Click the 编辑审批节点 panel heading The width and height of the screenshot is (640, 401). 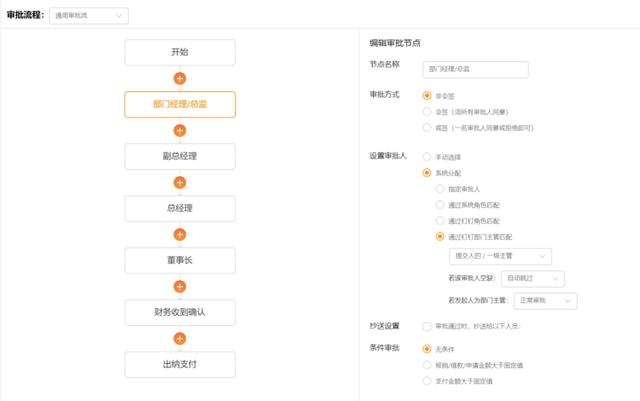[x=395, y=43]
